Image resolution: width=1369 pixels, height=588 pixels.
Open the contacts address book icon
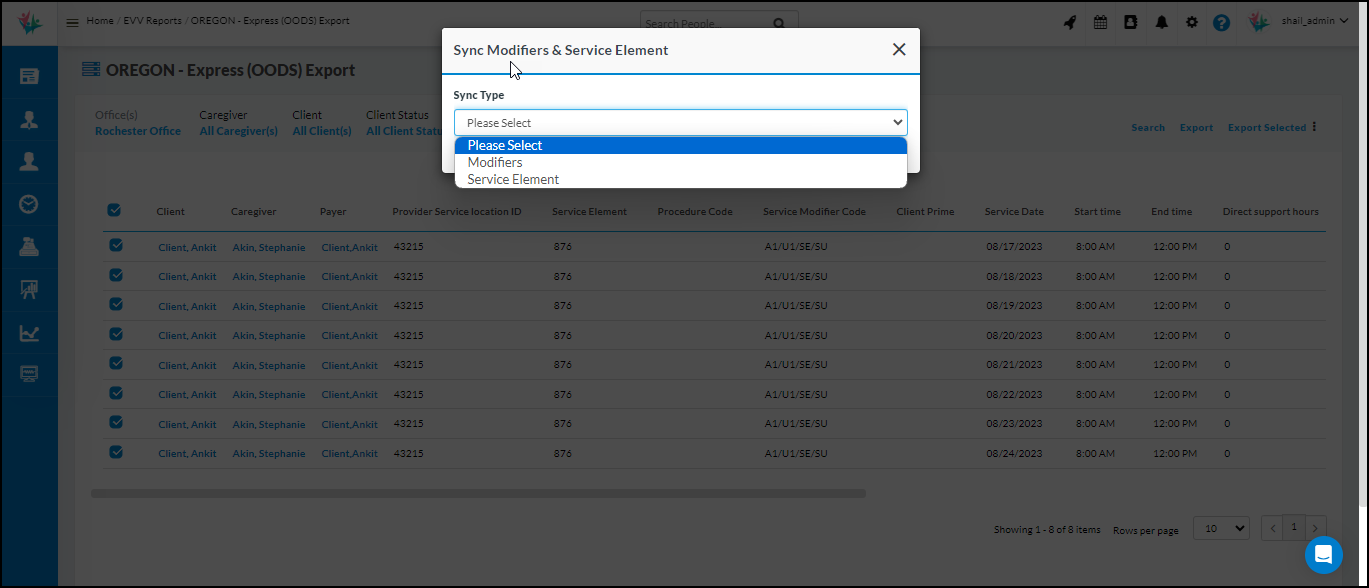coord(1130,21)
